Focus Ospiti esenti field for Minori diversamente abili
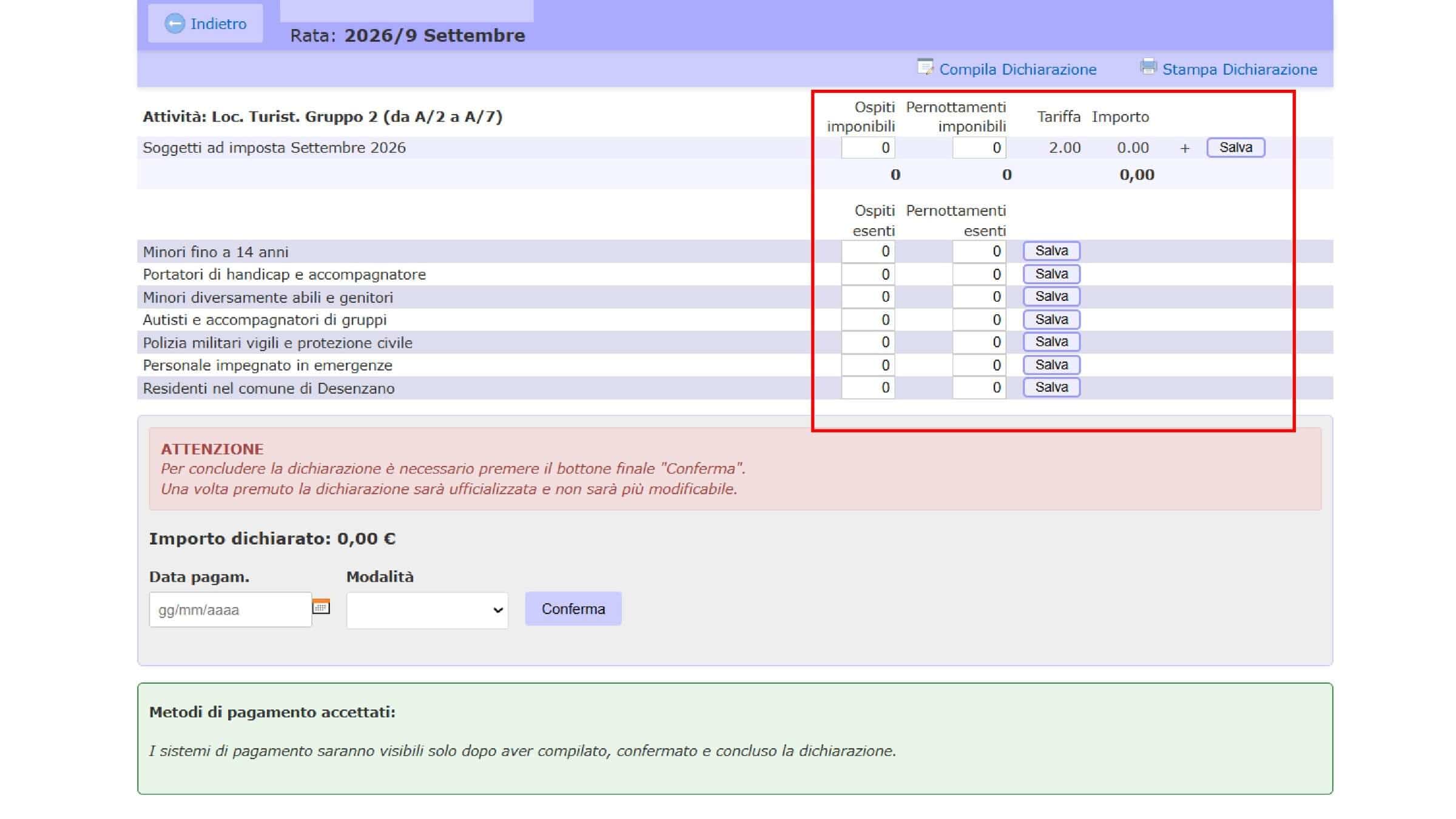This screenshot has width=1456, height=819. tap(868, 297)
